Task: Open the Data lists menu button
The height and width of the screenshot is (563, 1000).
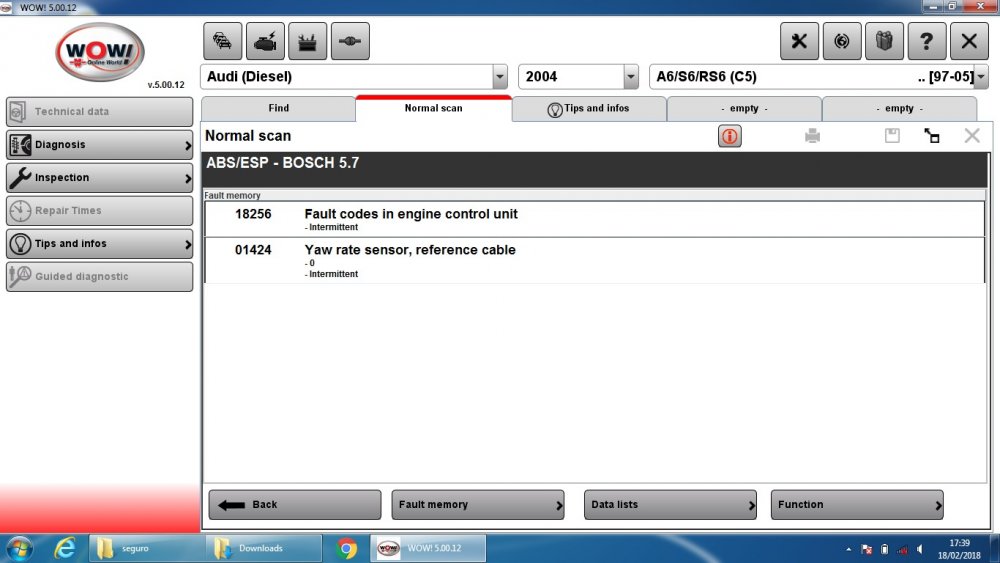Action: [670, 504]
